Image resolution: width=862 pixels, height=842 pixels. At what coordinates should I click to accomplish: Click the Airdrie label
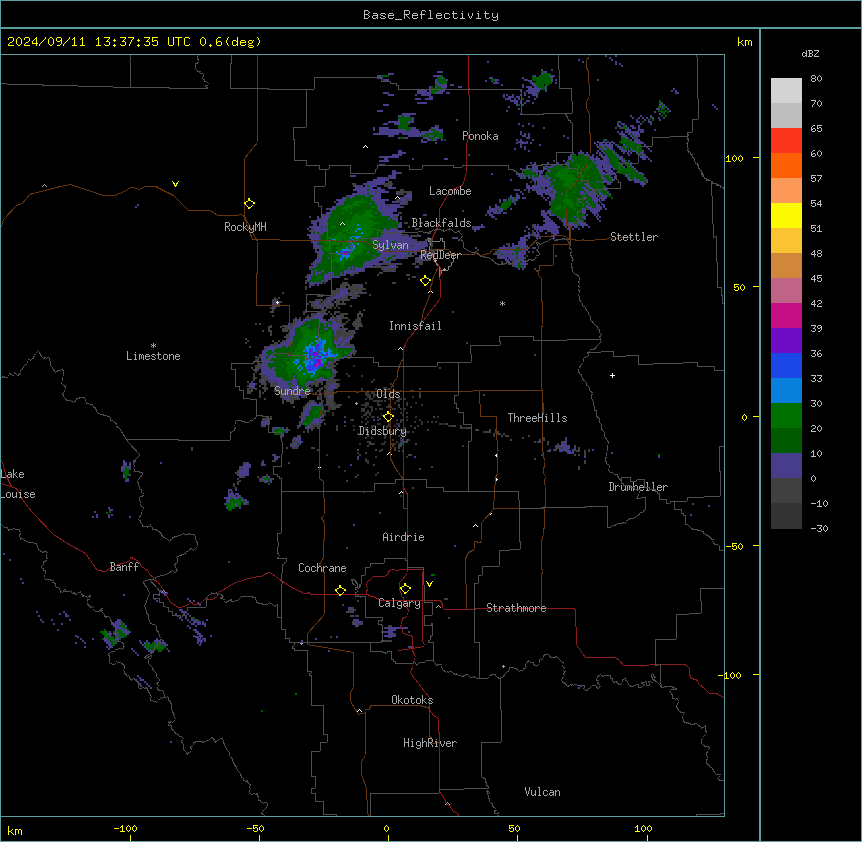(x=403, y=537)
